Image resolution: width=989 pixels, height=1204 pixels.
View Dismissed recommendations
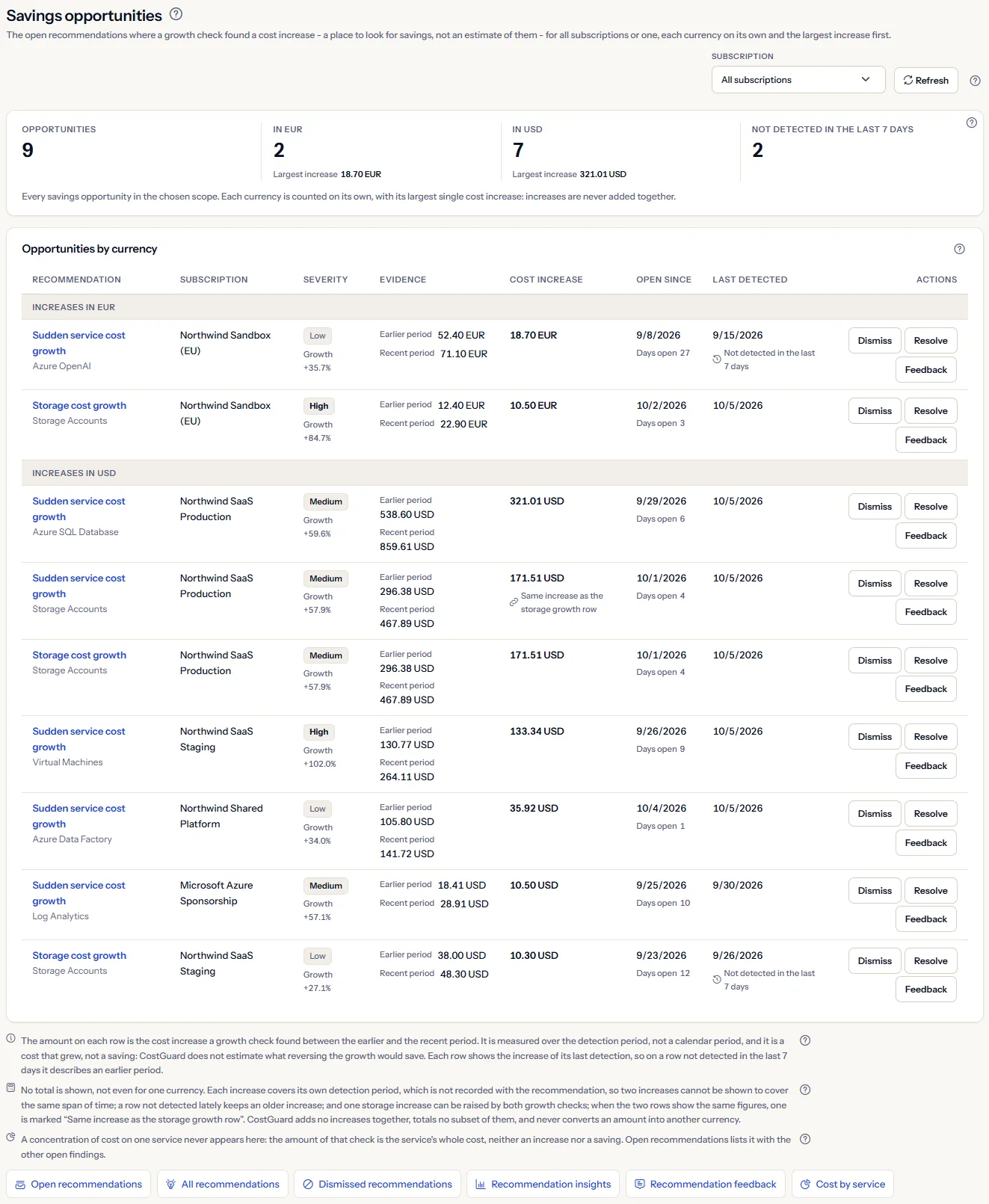point(378,1184)
